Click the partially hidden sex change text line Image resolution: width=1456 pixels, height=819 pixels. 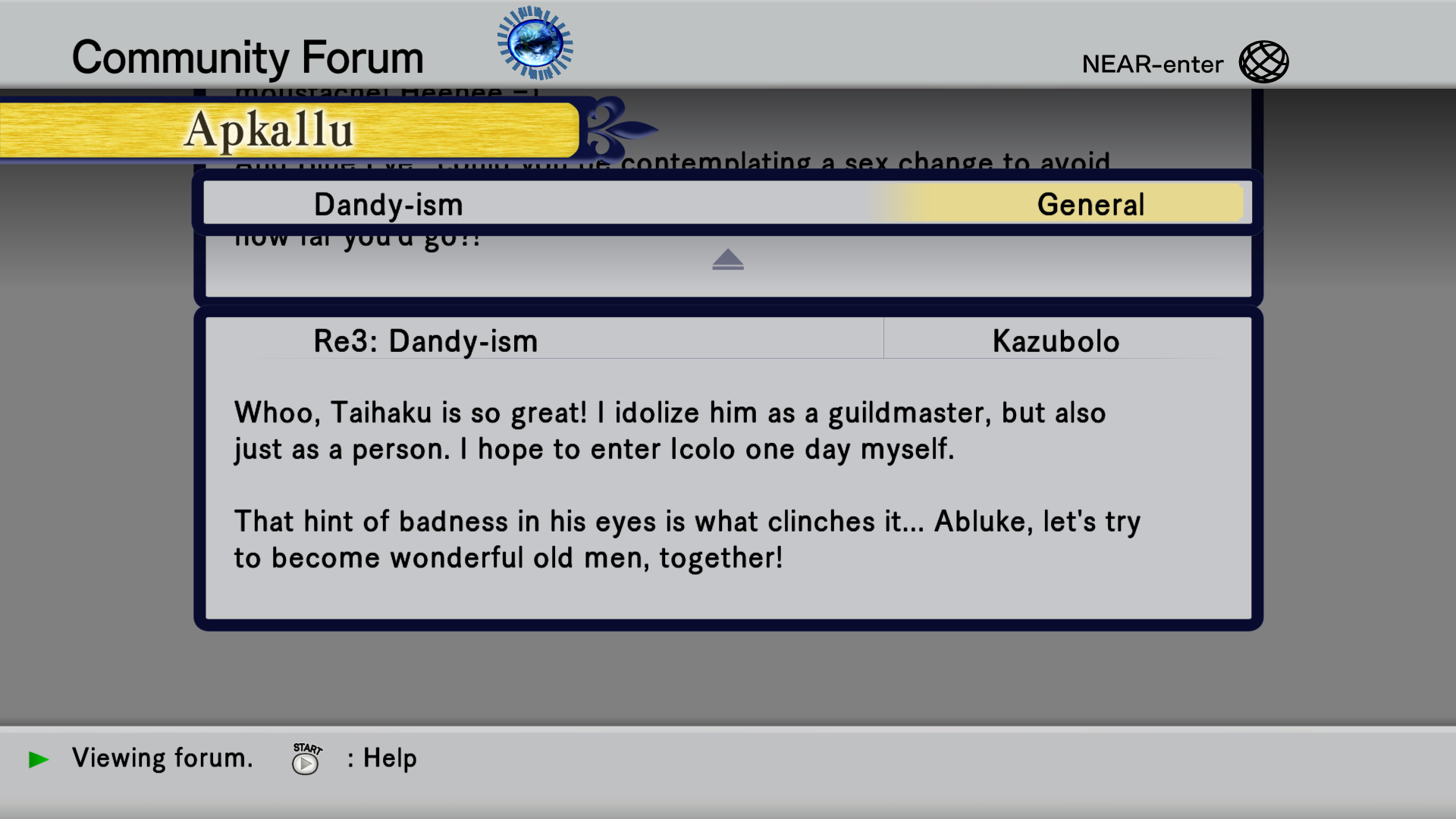864,161
